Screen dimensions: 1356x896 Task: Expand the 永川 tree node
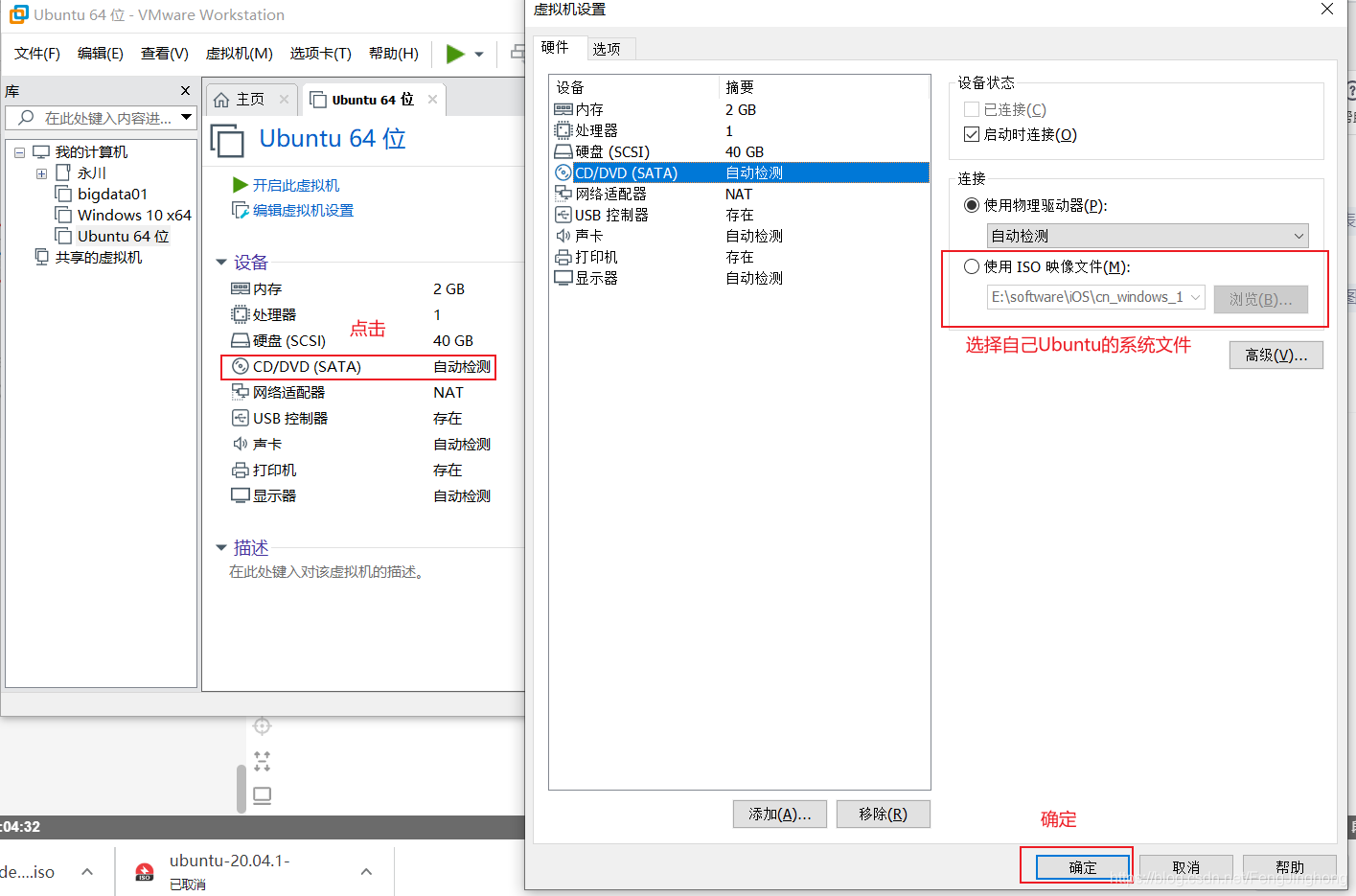click(x=40, y=172)
